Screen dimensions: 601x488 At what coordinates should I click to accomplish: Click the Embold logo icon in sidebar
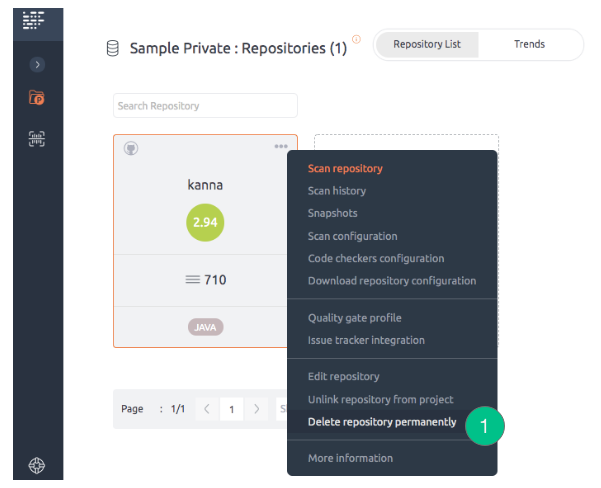pyautogui.click(x=33, y=20)
